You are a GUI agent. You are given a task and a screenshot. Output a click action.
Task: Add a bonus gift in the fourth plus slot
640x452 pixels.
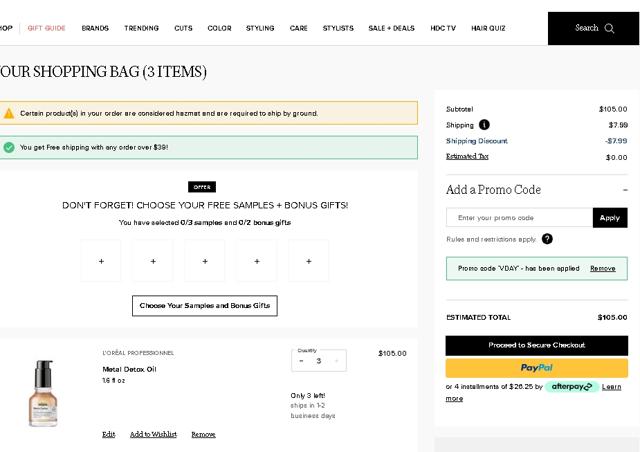(x=257, y=261)
